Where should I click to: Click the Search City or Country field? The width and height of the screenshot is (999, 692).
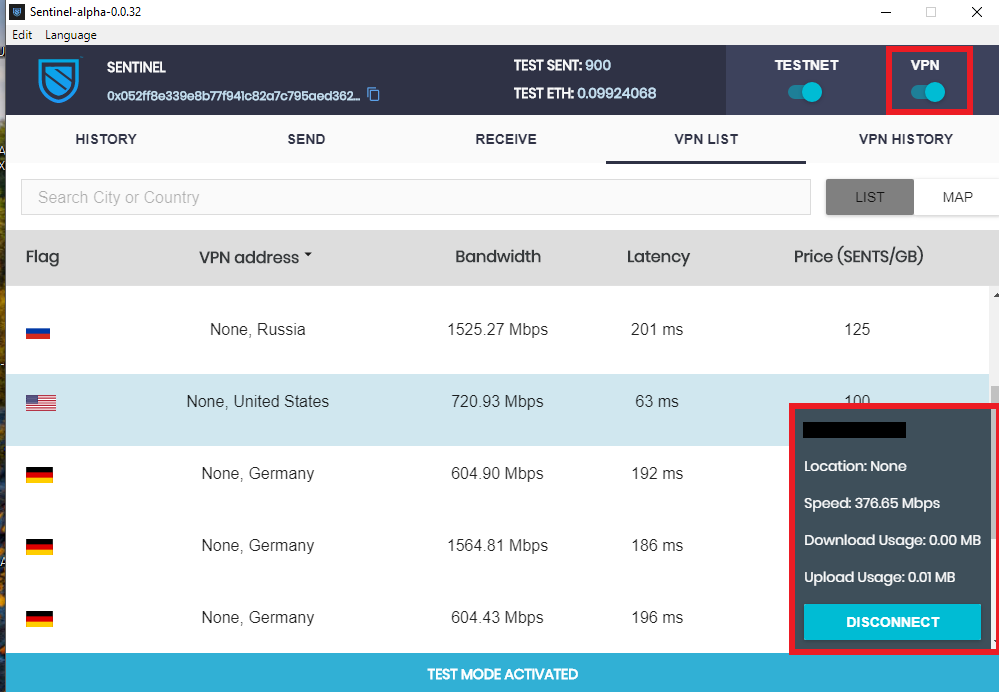click(416, 197)
